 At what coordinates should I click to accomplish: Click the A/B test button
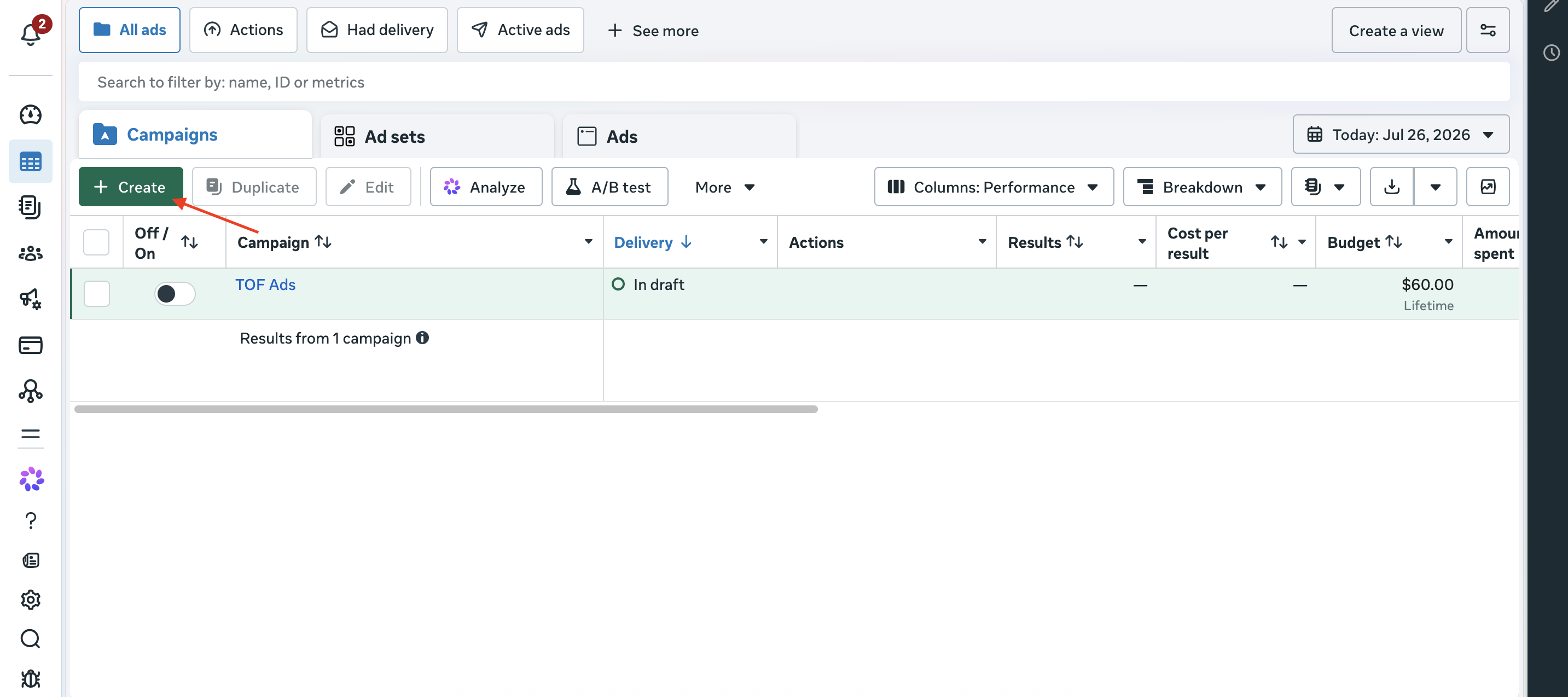tap(609, 187)
